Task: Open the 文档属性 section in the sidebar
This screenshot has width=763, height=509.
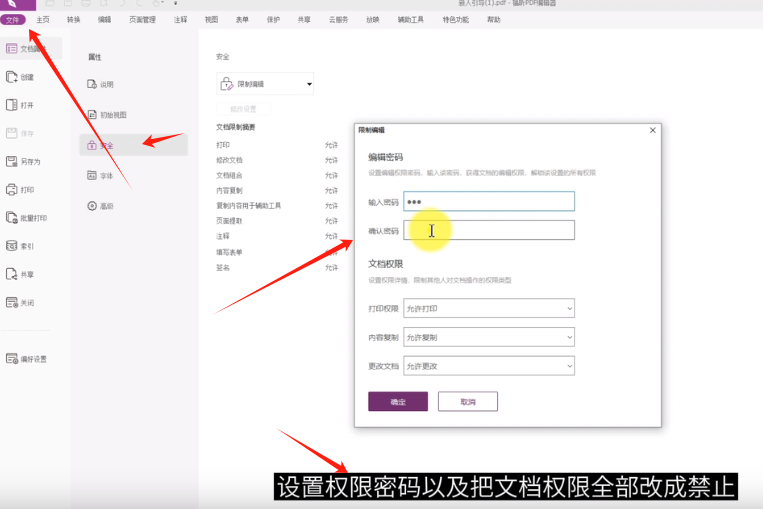Action: click(x=32, y=49)
